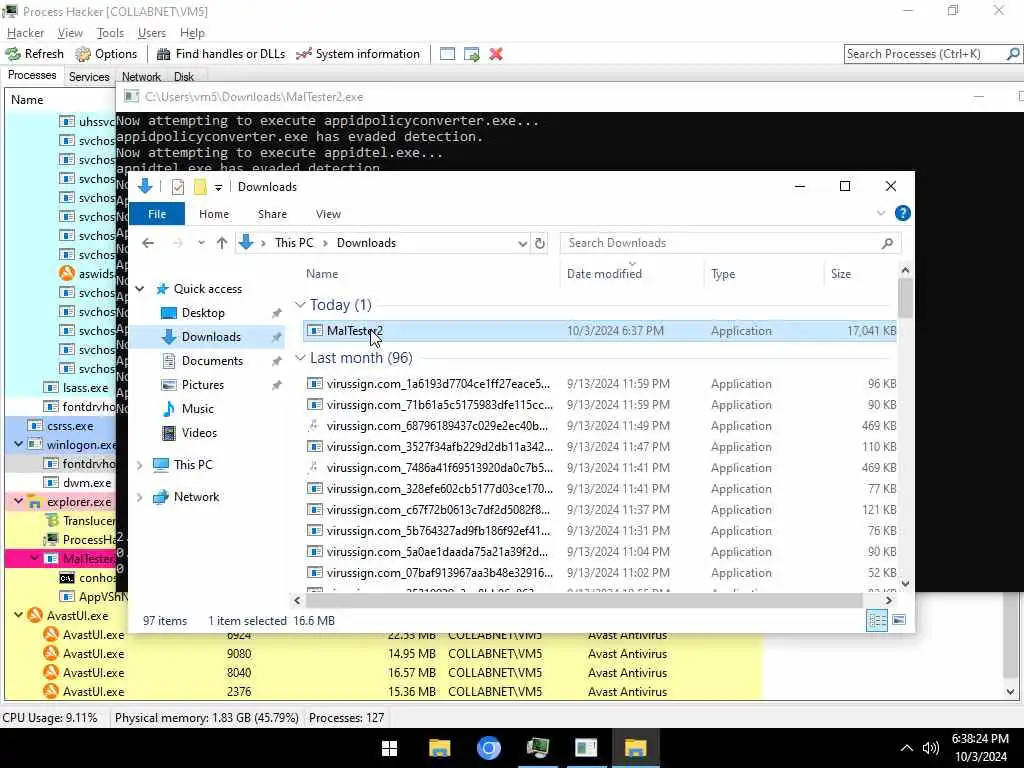1024x768 pixels.
Task: Click the find window and thread icon
Action: pos(472,54)
